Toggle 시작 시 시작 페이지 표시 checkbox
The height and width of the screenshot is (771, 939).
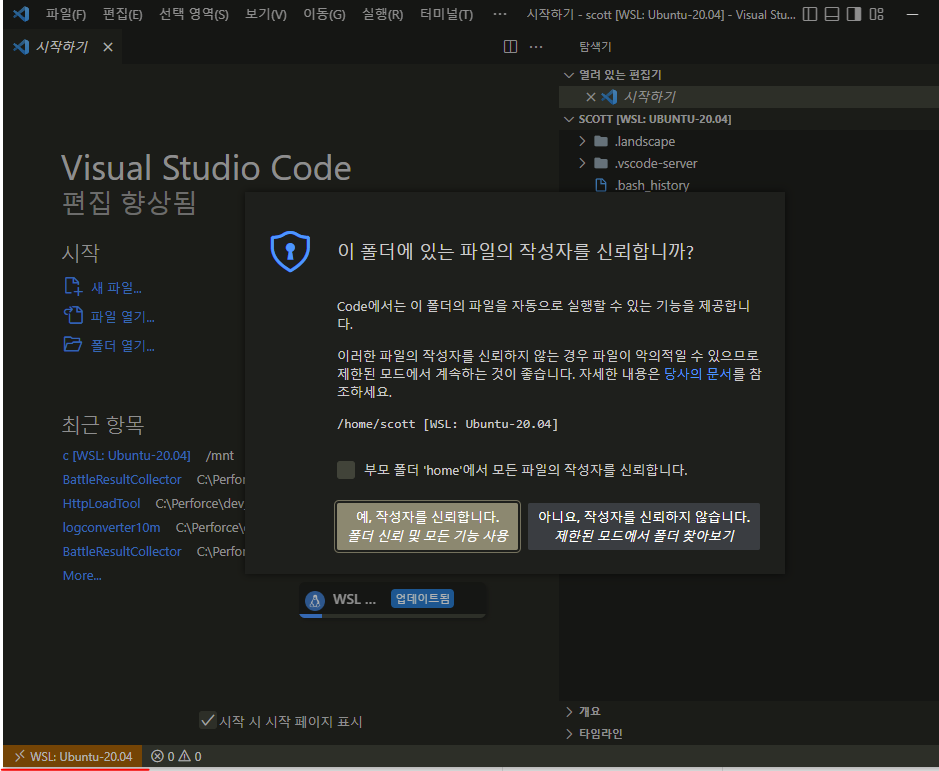[x=208, y=720]
